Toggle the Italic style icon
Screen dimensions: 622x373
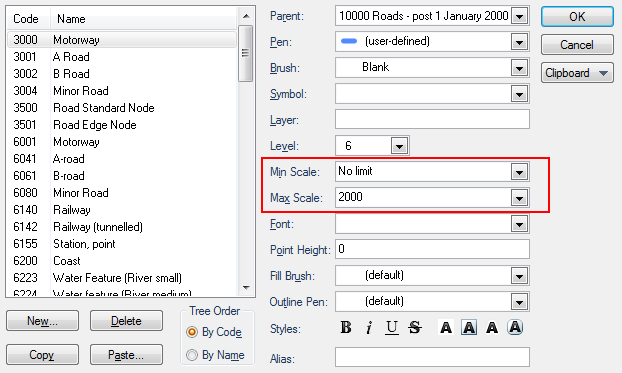[x=369, y=328]
